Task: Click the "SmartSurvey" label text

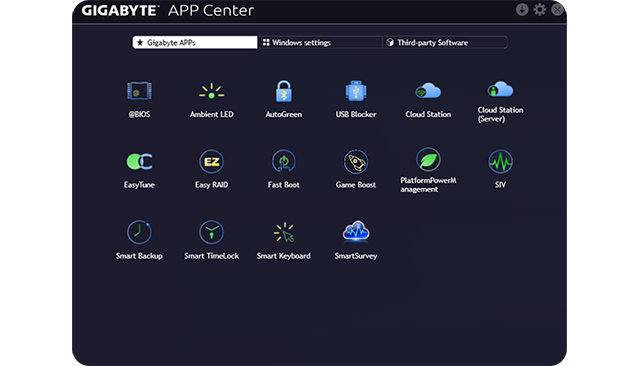Action: pos(356,256)
